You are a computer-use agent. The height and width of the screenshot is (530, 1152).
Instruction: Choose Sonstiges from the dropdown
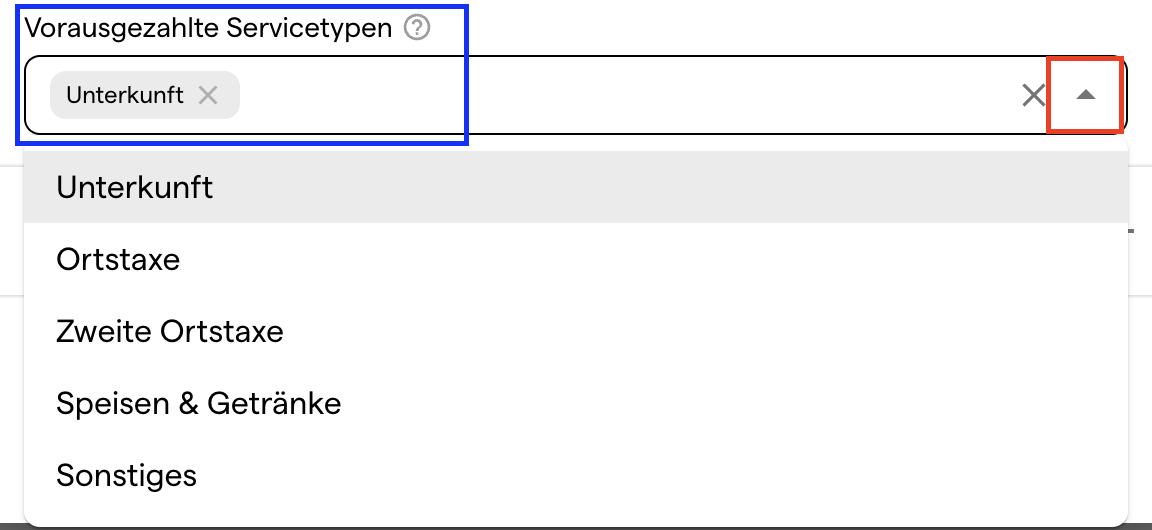click(576, 476)
